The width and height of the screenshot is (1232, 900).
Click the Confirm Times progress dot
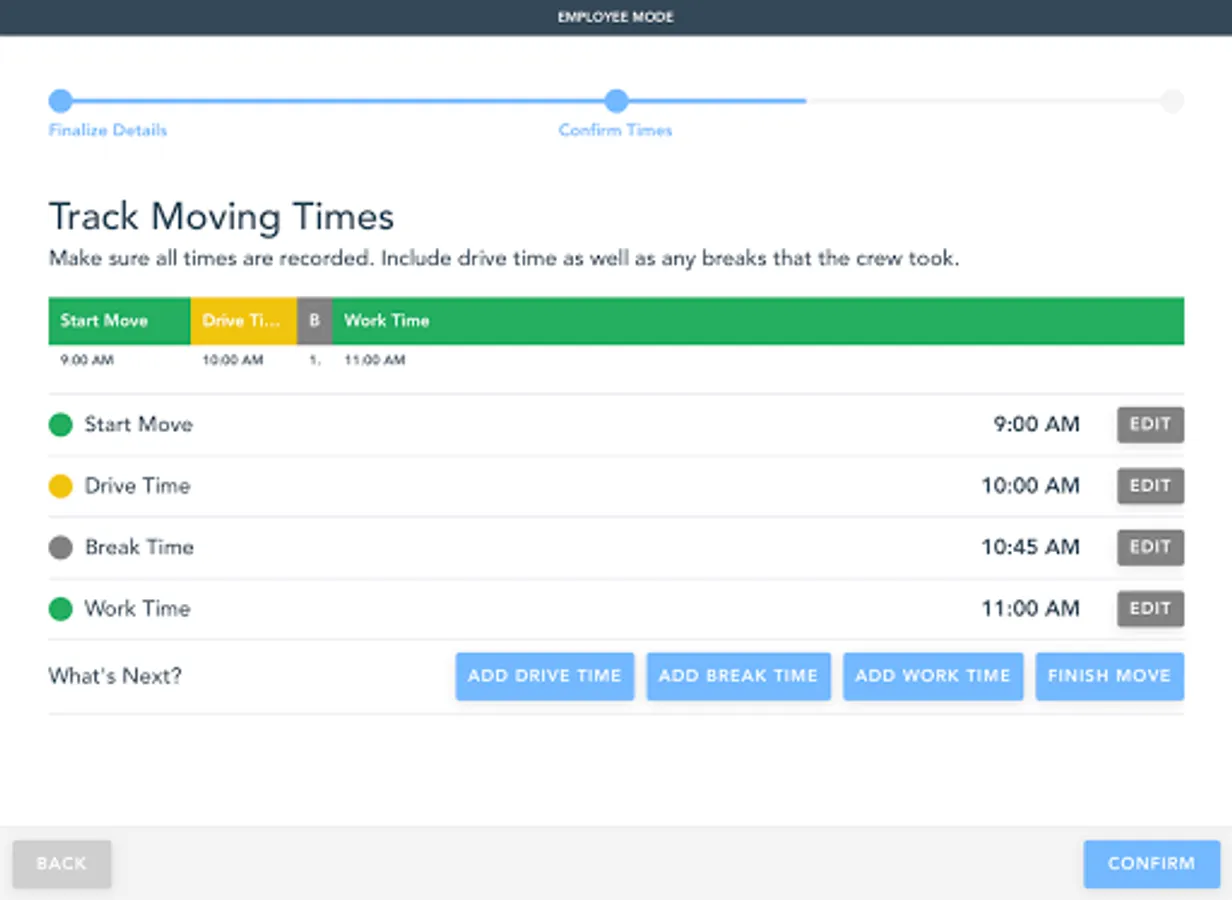click(x=616, y=100)
